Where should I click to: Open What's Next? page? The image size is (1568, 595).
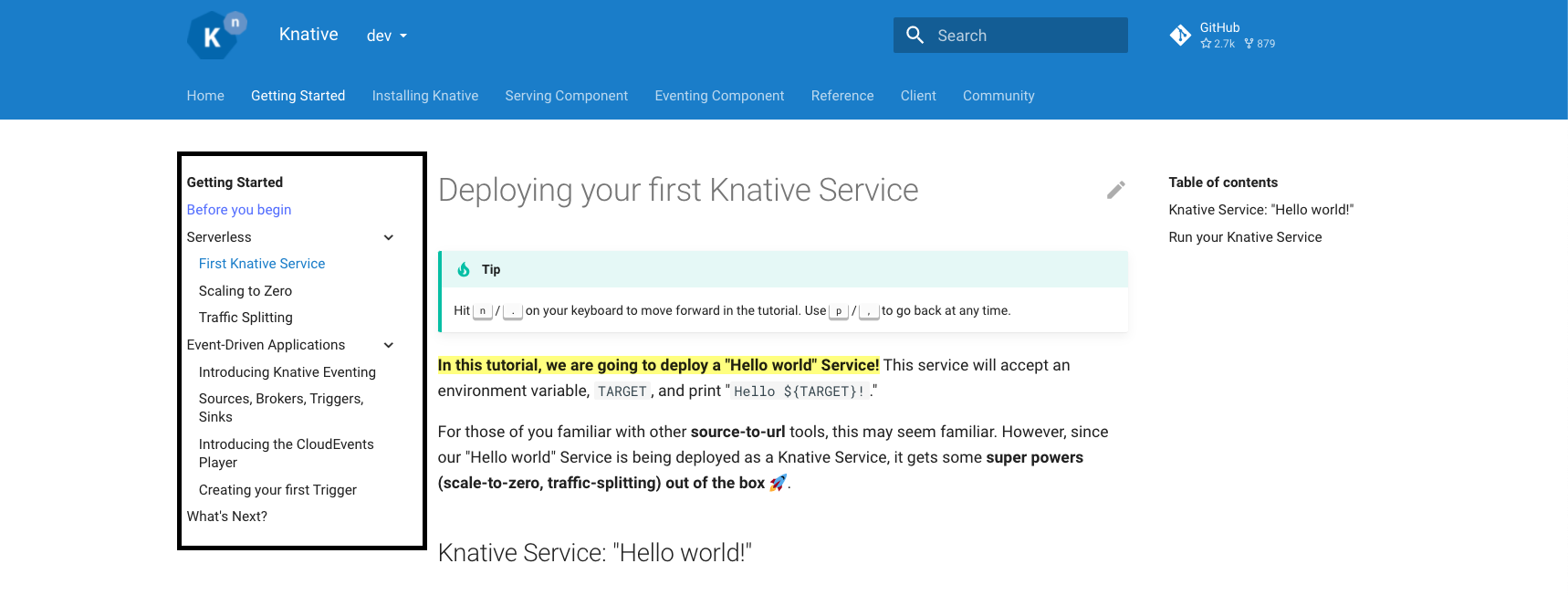[227, 517]
